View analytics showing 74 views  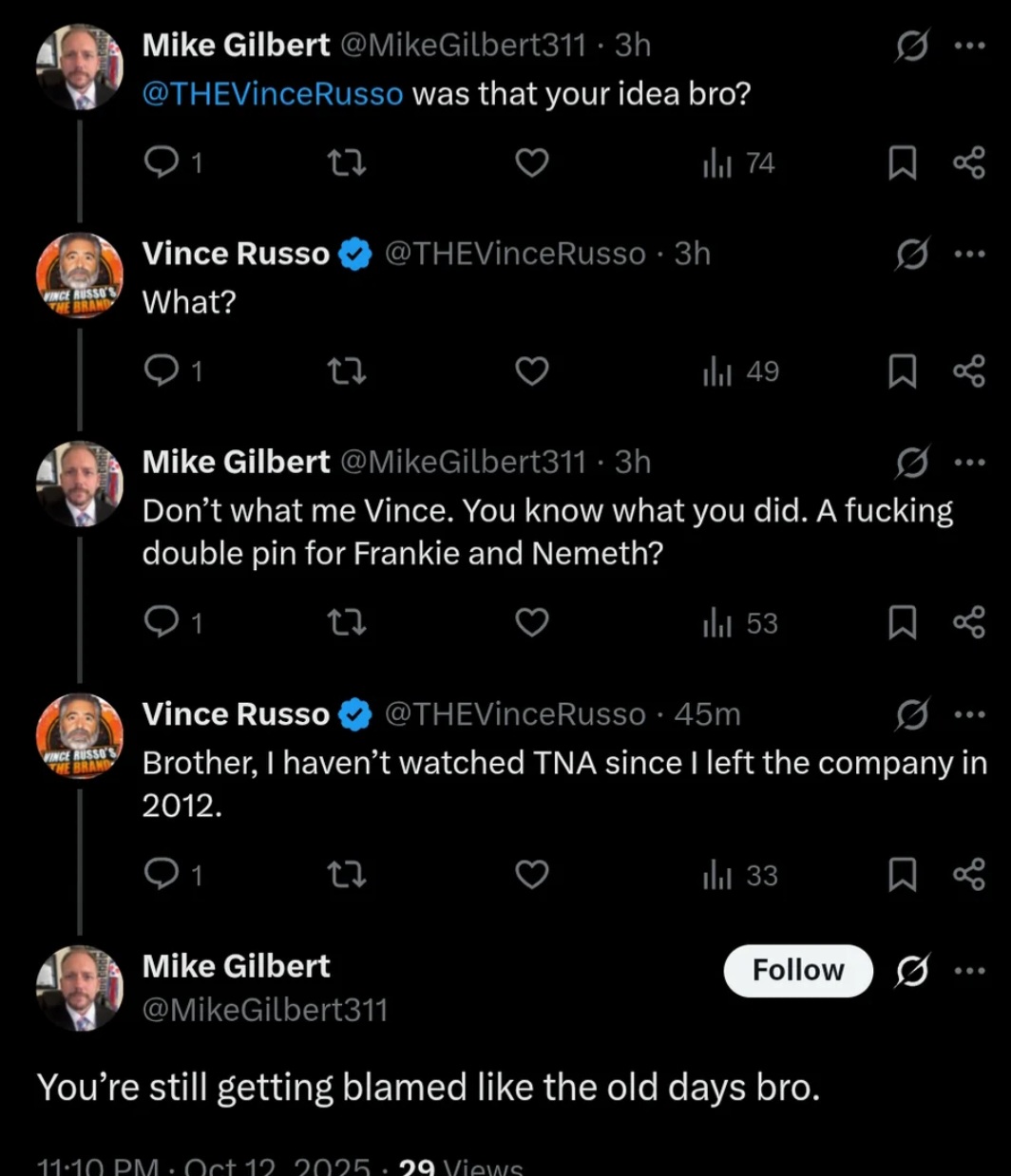(x=738, y=163)
